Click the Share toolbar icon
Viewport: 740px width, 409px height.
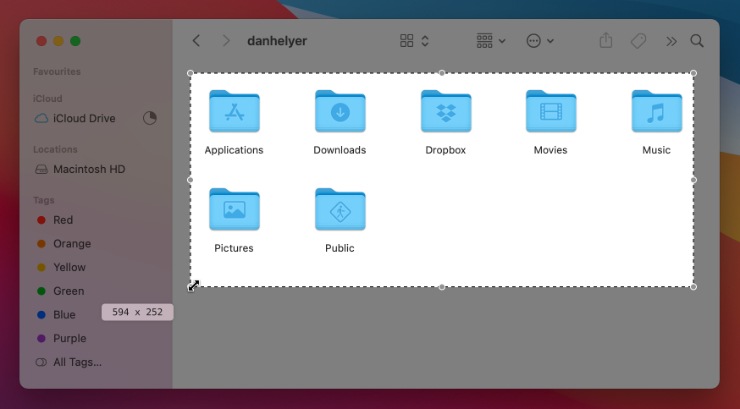[606, 41]
